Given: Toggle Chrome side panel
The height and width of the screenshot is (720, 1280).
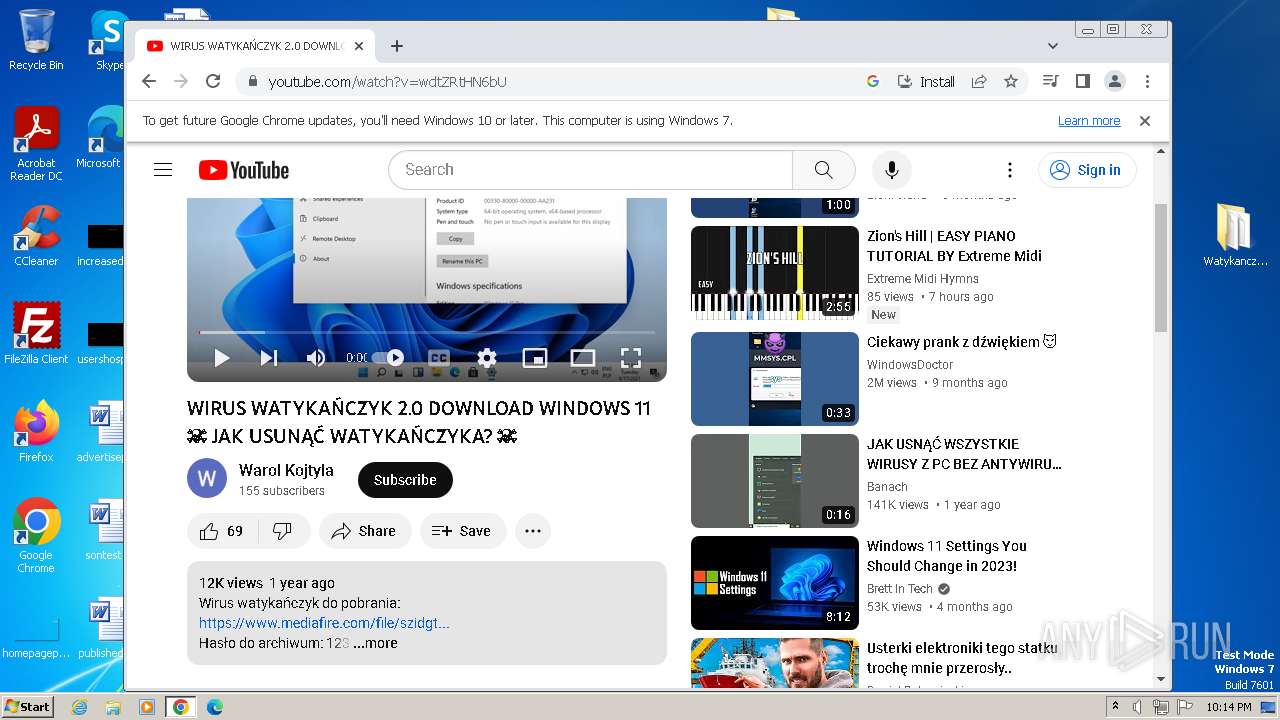Looking at the screenshot, I should coord(1082,82).
